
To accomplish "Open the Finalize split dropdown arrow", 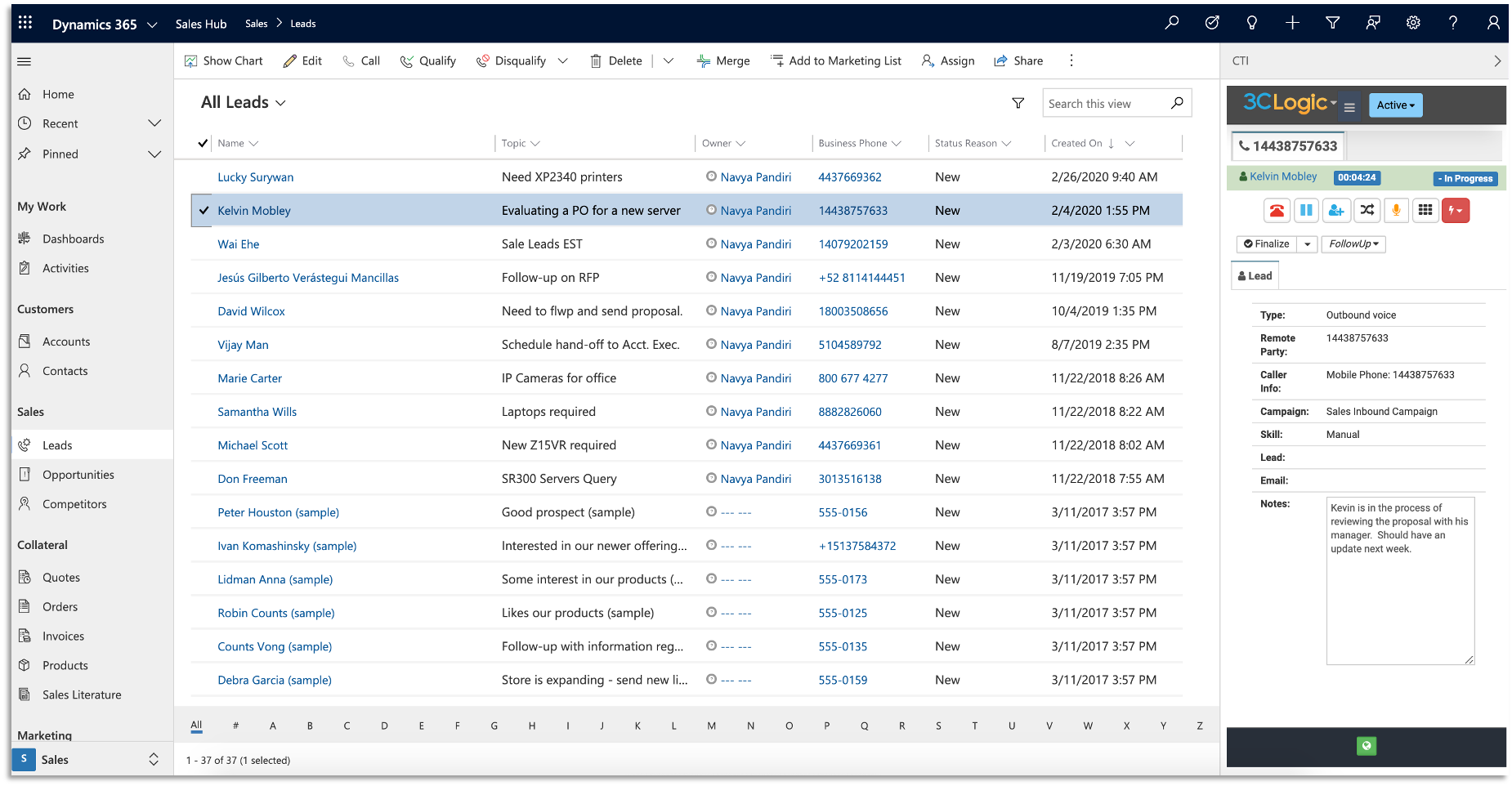I will [x=1307, y=243].
